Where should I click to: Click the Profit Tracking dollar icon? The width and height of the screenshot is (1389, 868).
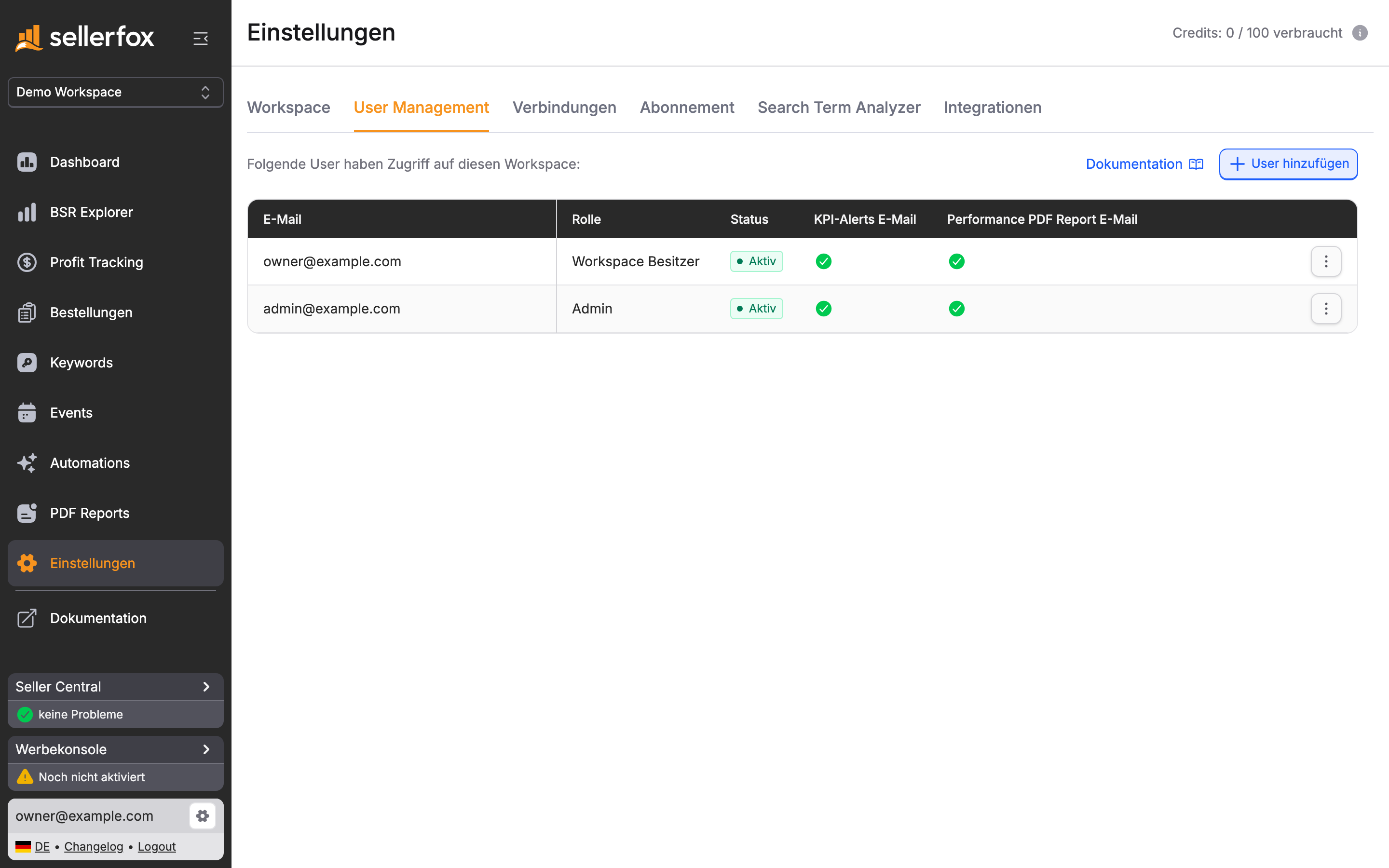click(x=27, y=262)
